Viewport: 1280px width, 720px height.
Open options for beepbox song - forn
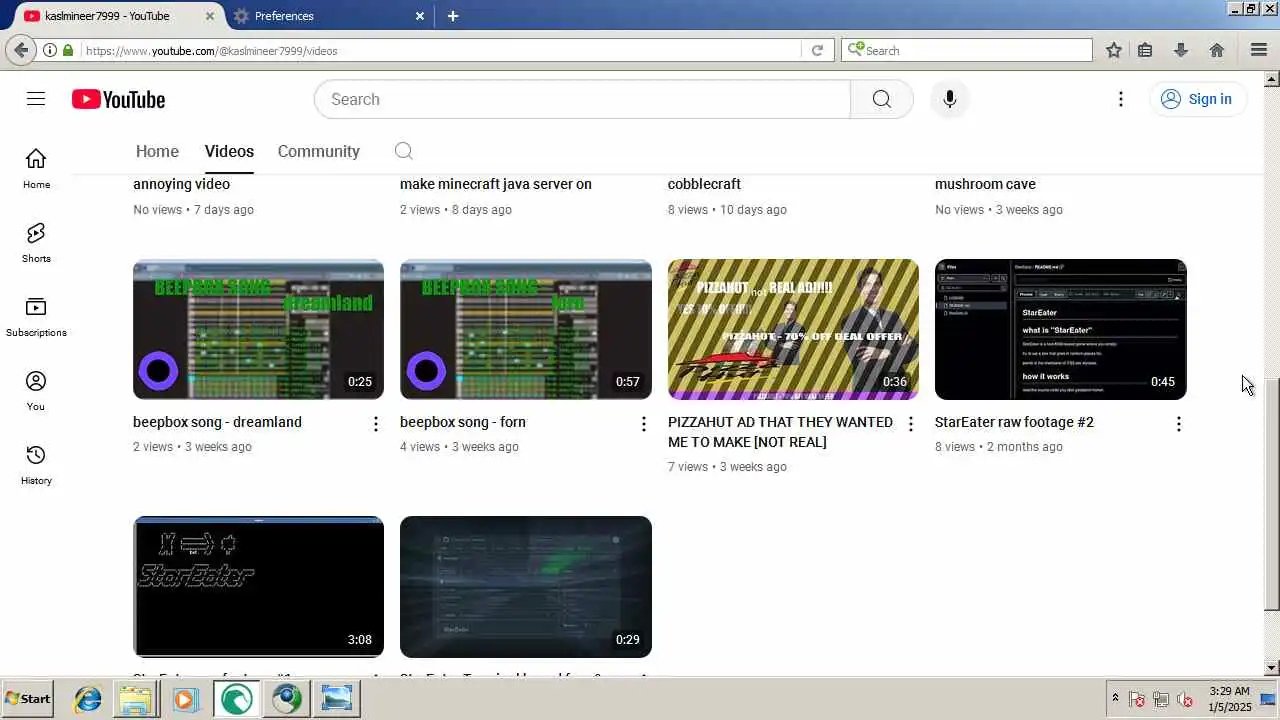pos(644,424)
